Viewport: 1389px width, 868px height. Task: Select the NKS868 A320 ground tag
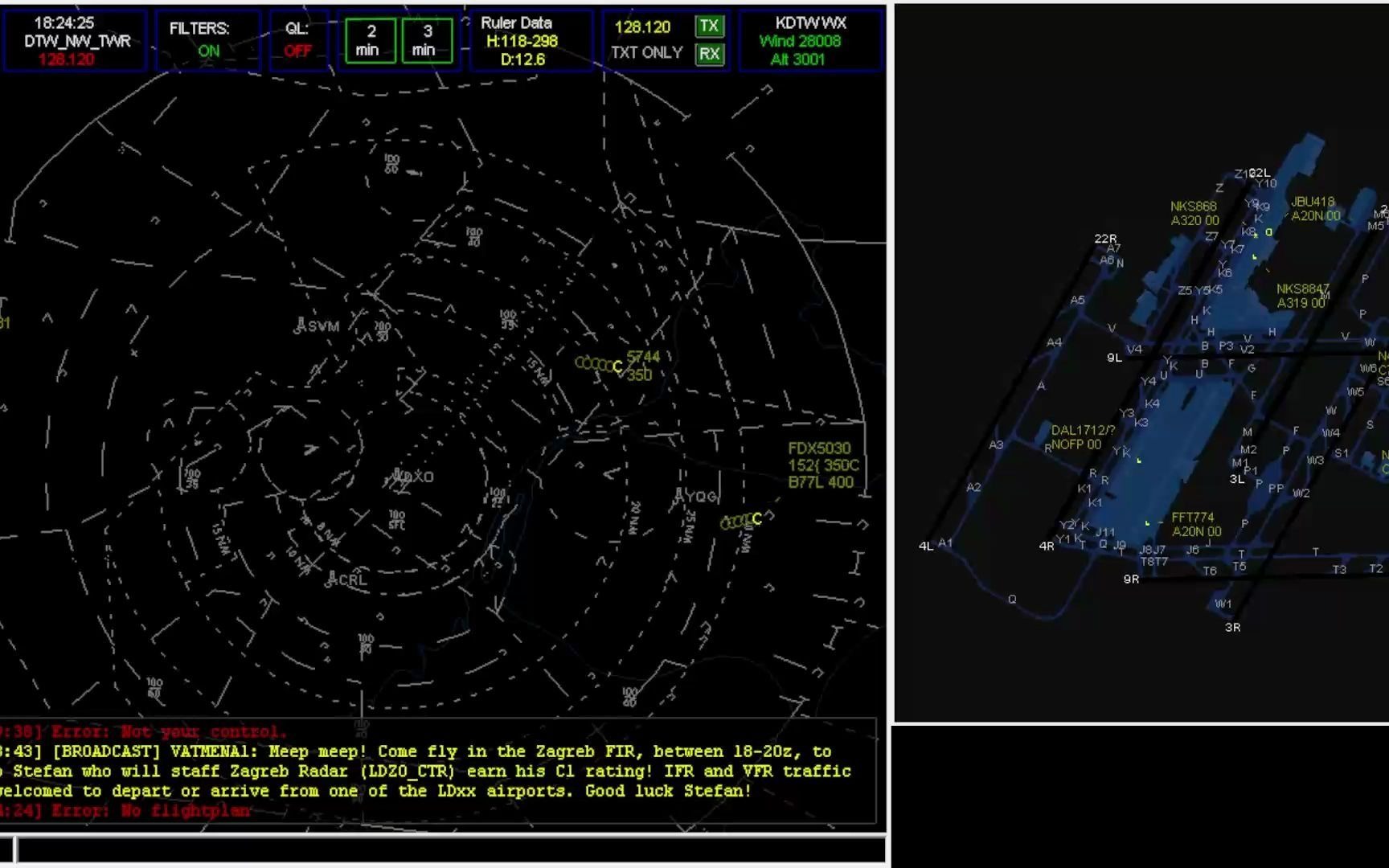tap(1194, 213)
